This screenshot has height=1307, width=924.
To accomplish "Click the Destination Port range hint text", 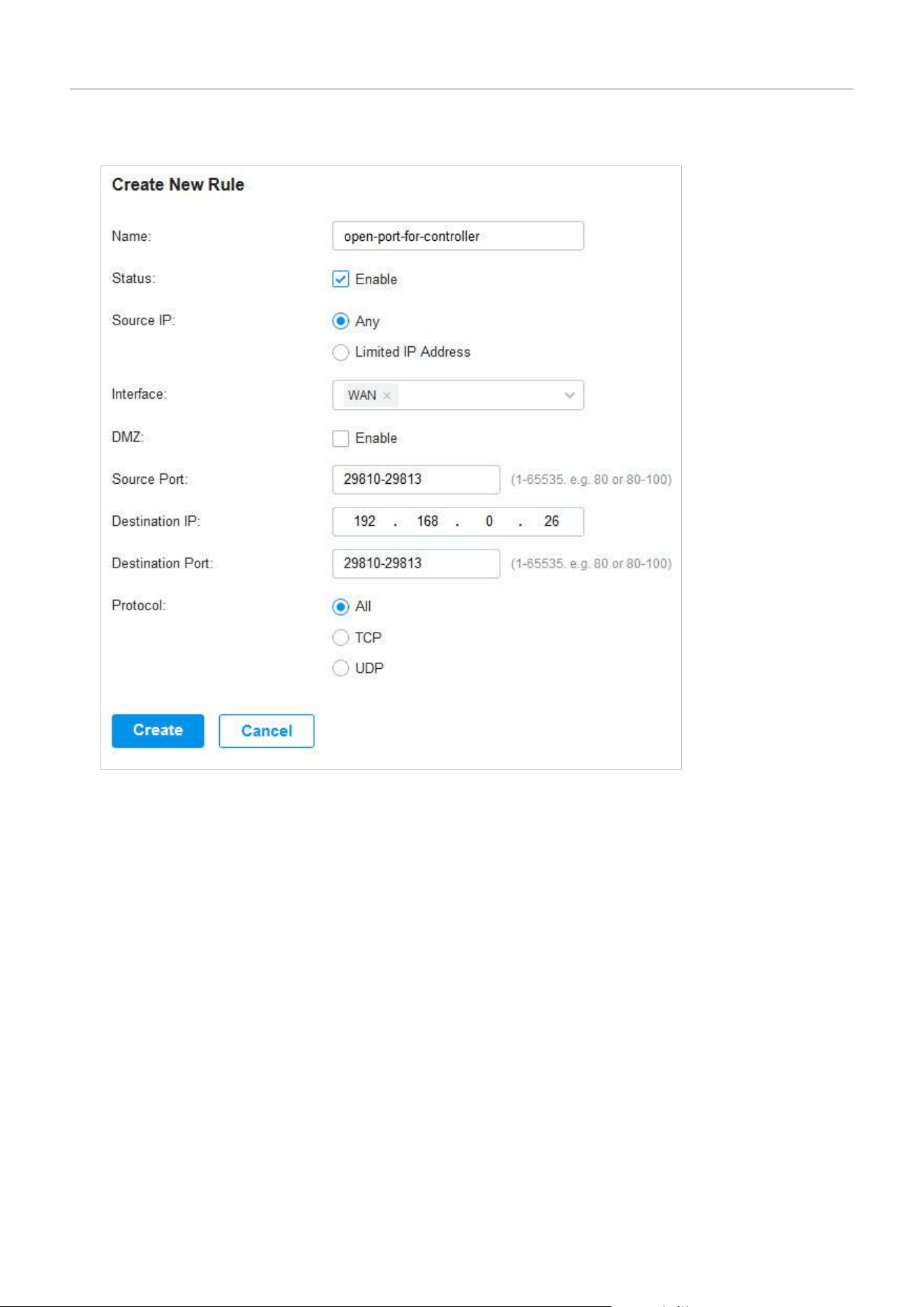I will click(591, 563).
